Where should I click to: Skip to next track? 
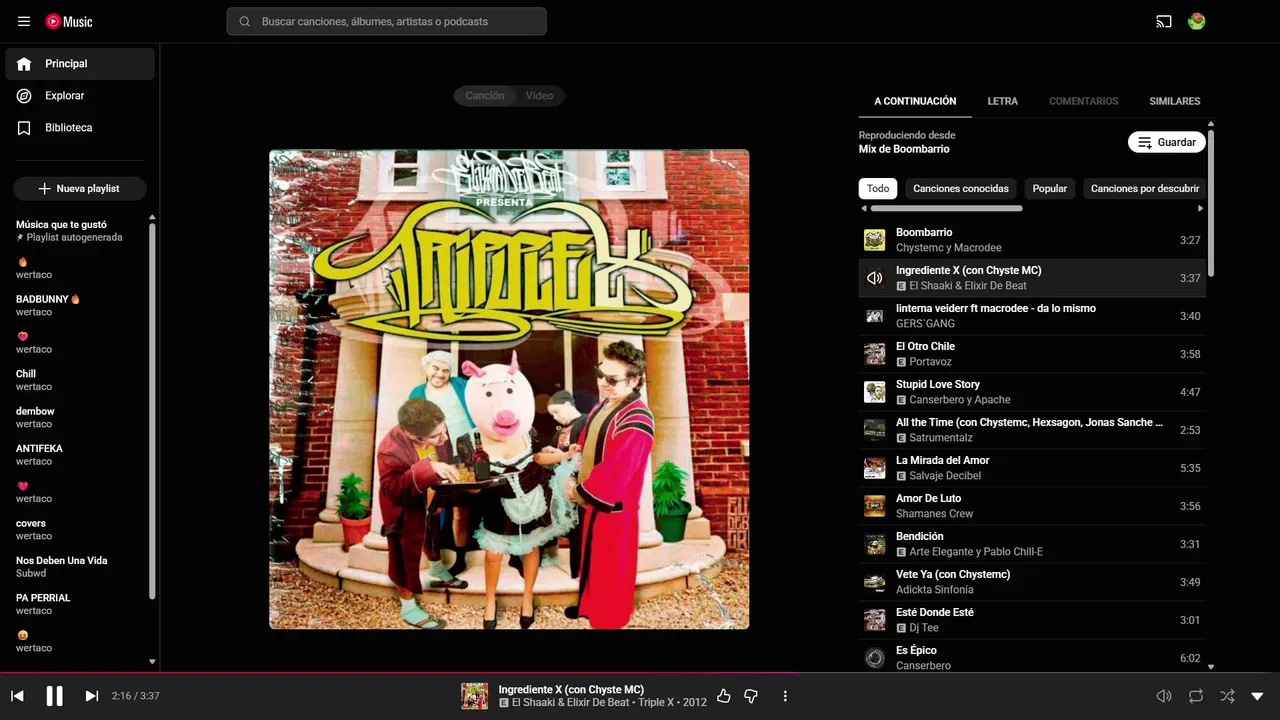pyautogui.click(x=91, y=696)
